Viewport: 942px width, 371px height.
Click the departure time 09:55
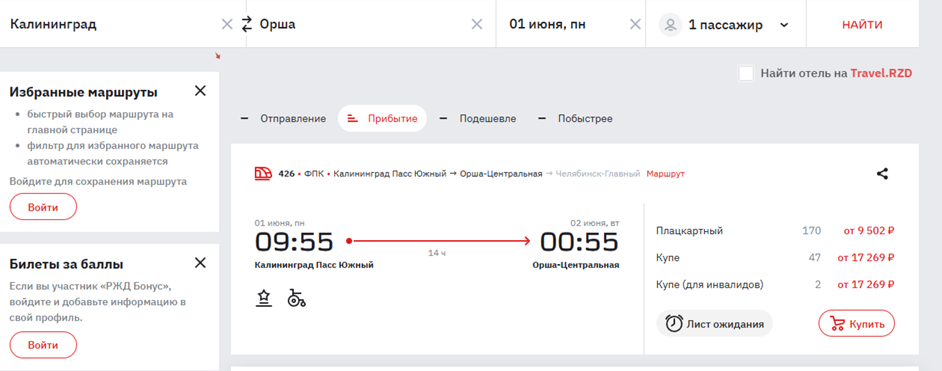tap(294, 242)
